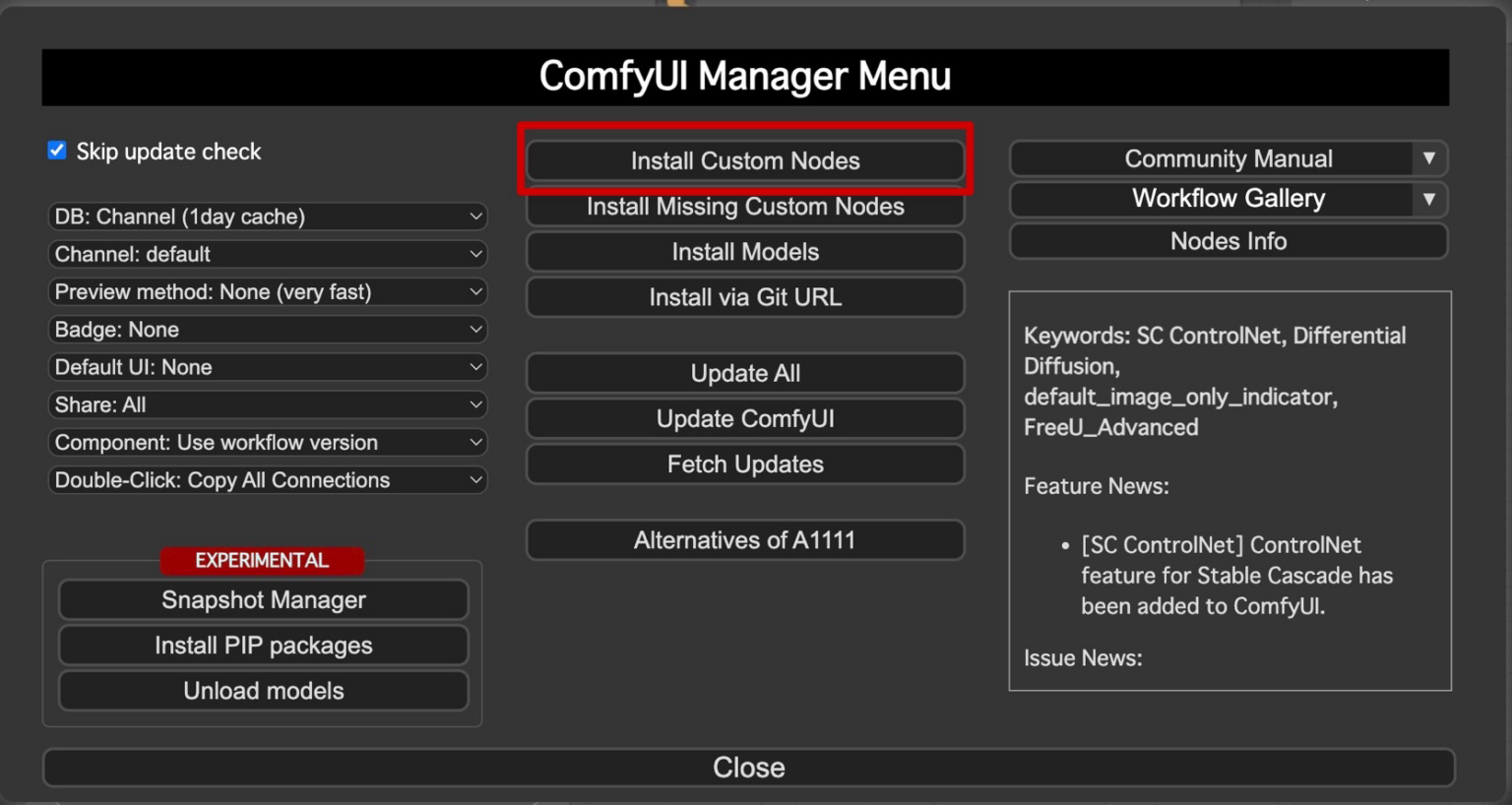1512x805 pixels.
Task: Open the Share All dropdown
Action: click(268, 404)
